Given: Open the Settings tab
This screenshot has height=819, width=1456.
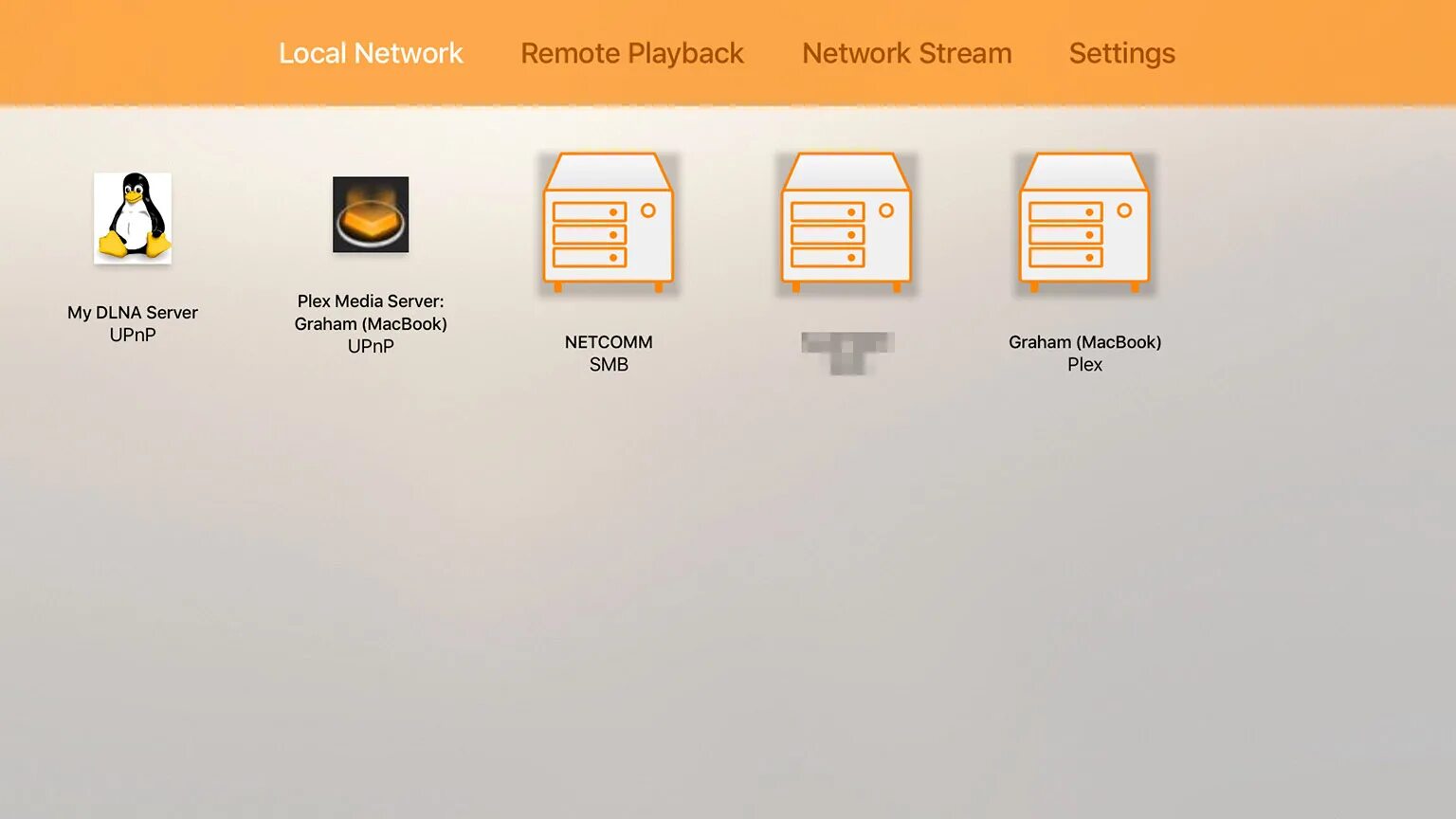Looking at the screenshot, I should click(1122, 54).
